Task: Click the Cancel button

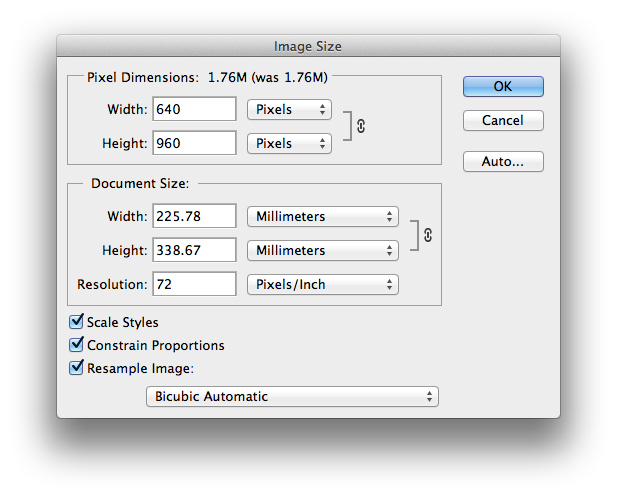Action: [x=503, y=120]
